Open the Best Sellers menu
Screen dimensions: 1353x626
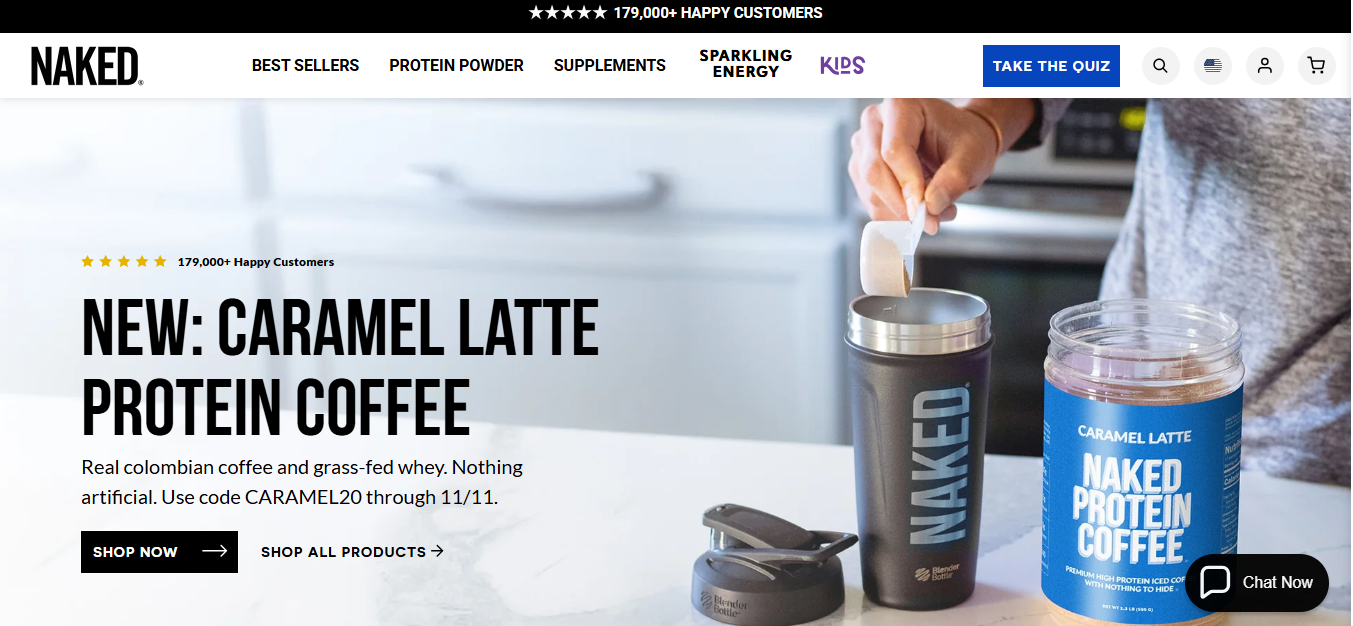click(x=305, y=65)
